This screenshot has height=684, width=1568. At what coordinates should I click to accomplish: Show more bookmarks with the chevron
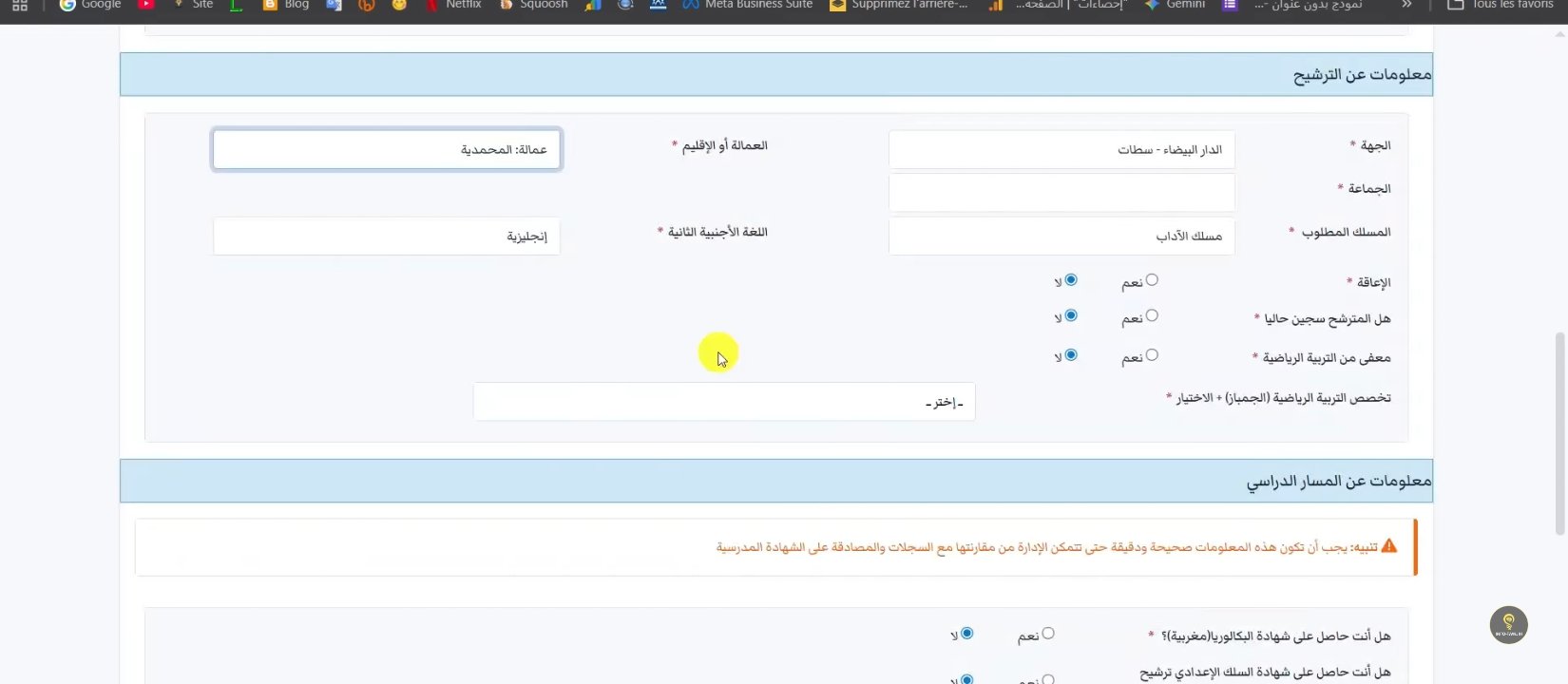(1406, 5)
